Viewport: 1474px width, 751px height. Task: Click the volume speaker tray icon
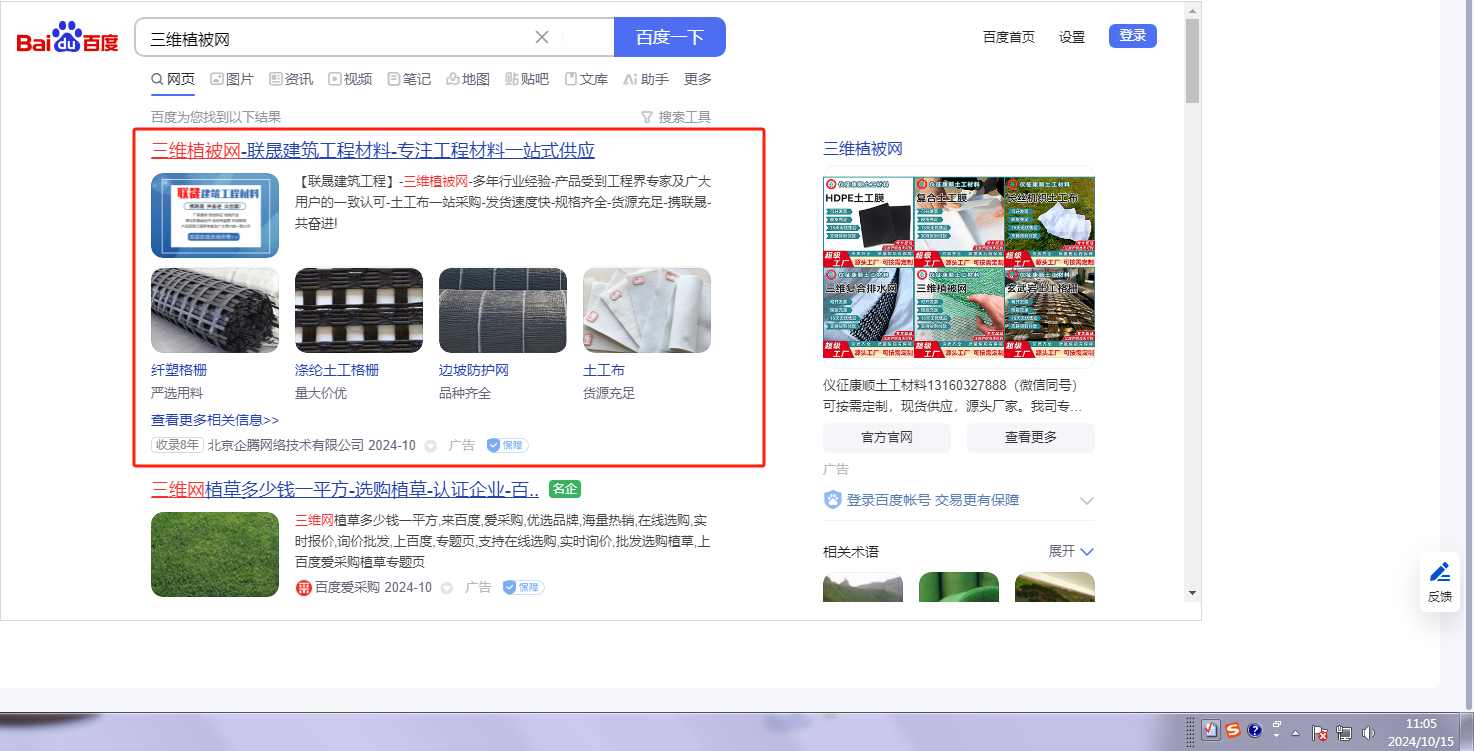pos(1369,732)
